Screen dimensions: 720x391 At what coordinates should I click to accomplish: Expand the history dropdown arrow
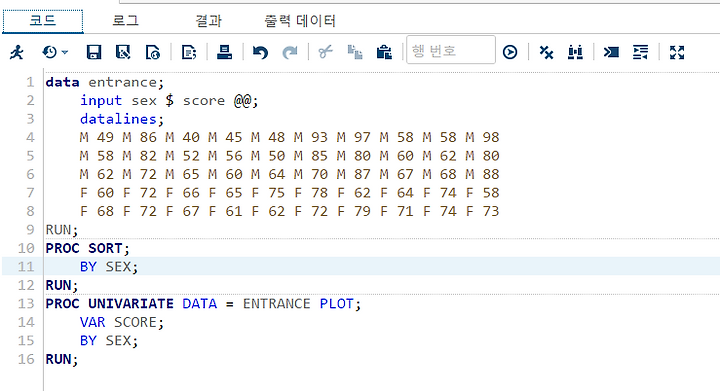[65, 52]
